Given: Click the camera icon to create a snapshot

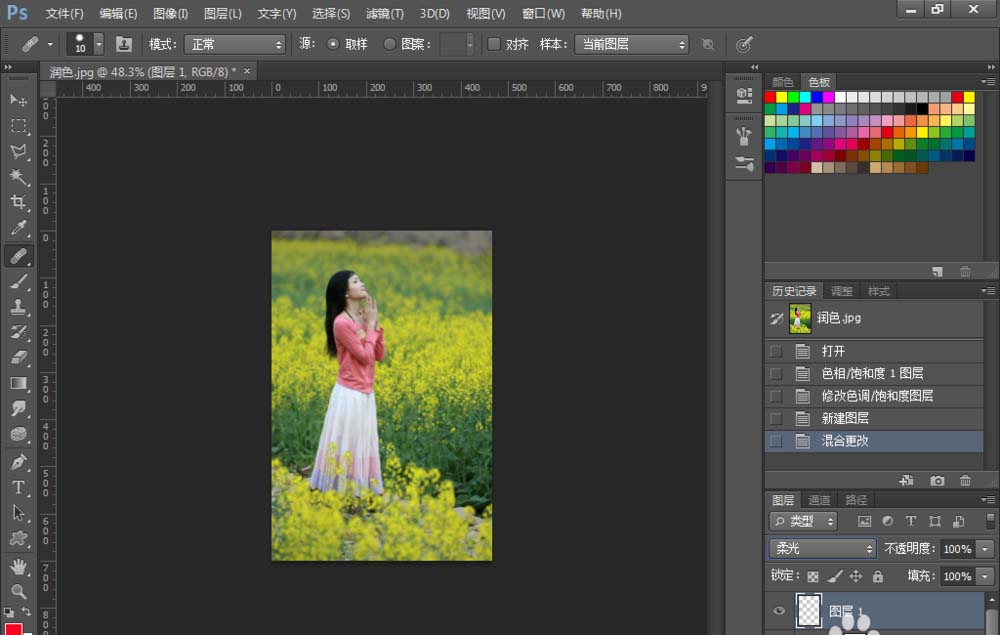Looking at the screenshot, I should [x=937, y=481].
